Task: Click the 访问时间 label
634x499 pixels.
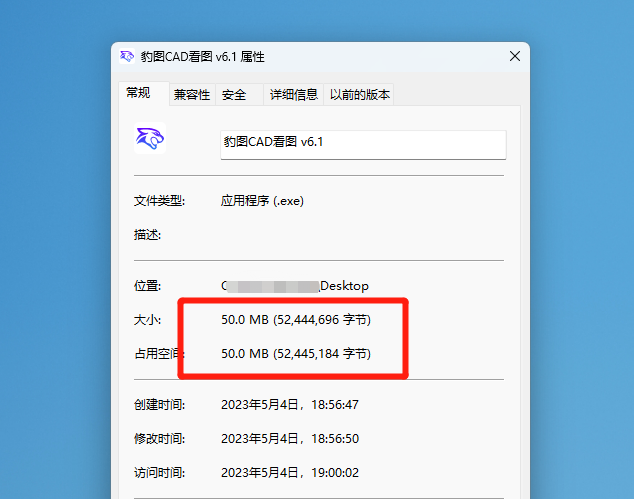Action: pyautogui.click(x=159, y=472)
